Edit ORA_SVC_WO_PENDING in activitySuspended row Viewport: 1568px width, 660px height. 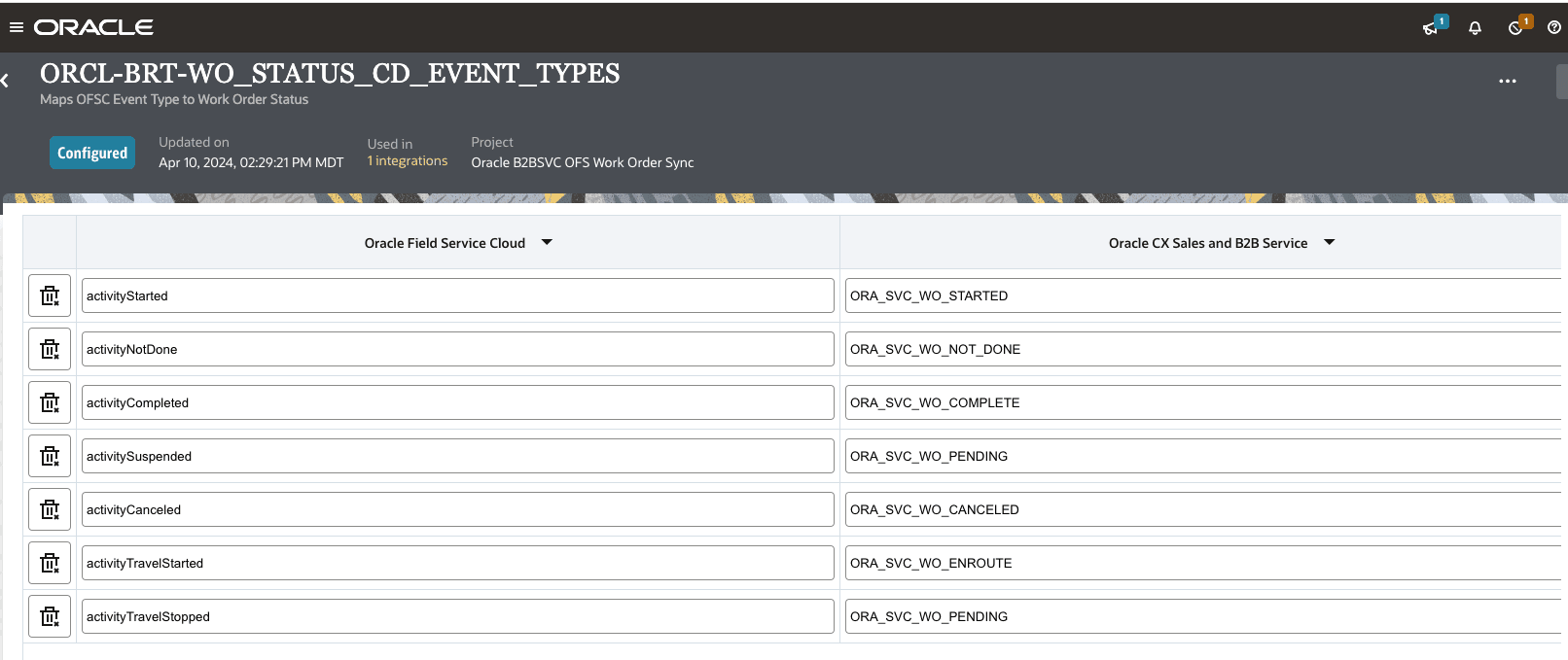coord(1203,456)
